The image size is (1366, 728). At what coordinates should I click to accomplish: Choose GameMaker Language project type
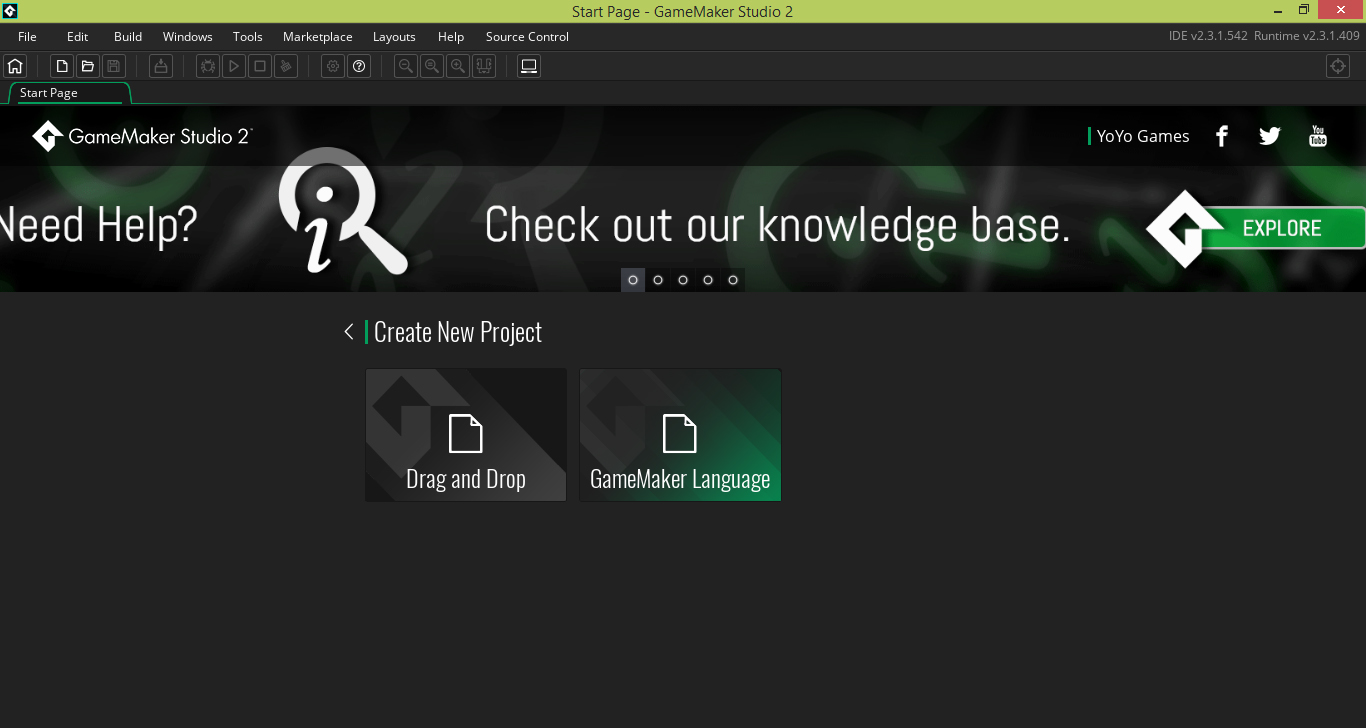pyautogui.click(x=680, y=435)
